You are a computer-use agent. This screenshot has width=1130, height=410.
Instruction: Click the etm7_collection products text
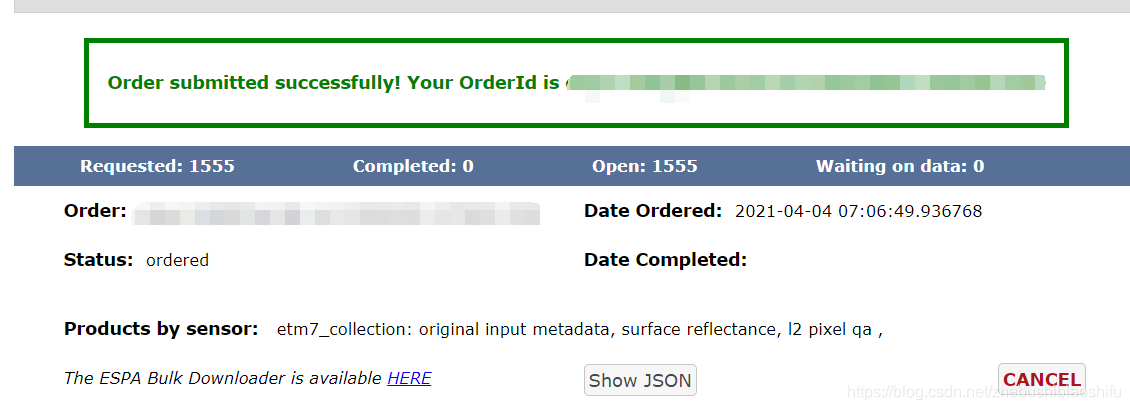[579, 329]
